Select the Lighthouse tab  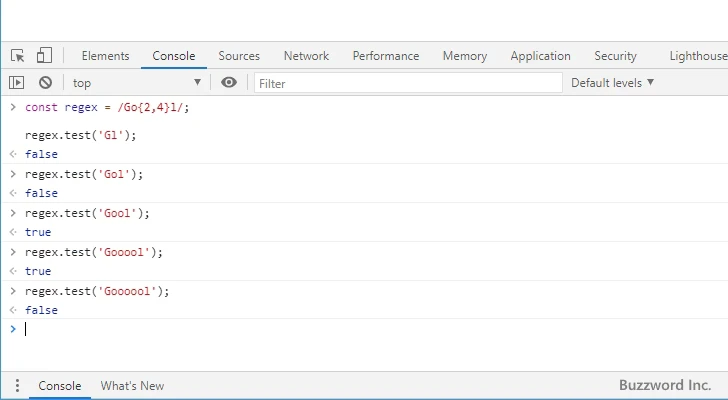[x=698, y=56]
